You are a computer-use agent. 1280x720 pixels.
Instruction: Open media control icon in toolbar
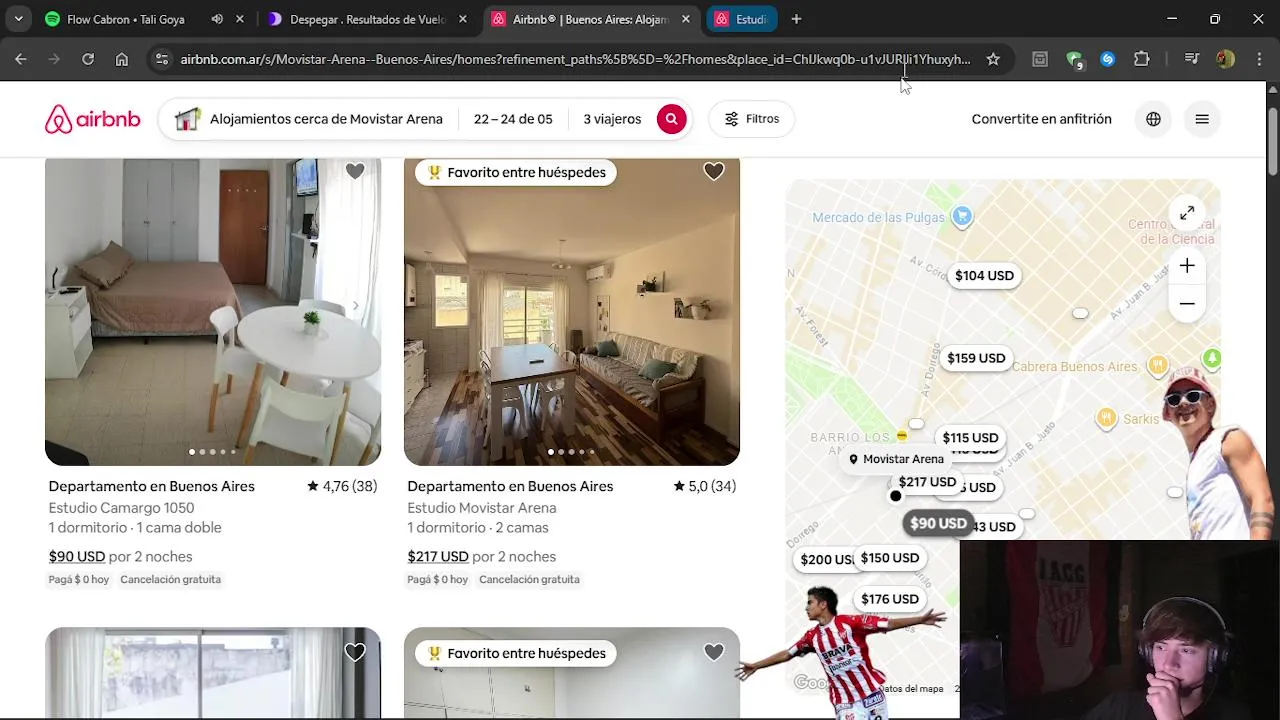(1191, 59)
